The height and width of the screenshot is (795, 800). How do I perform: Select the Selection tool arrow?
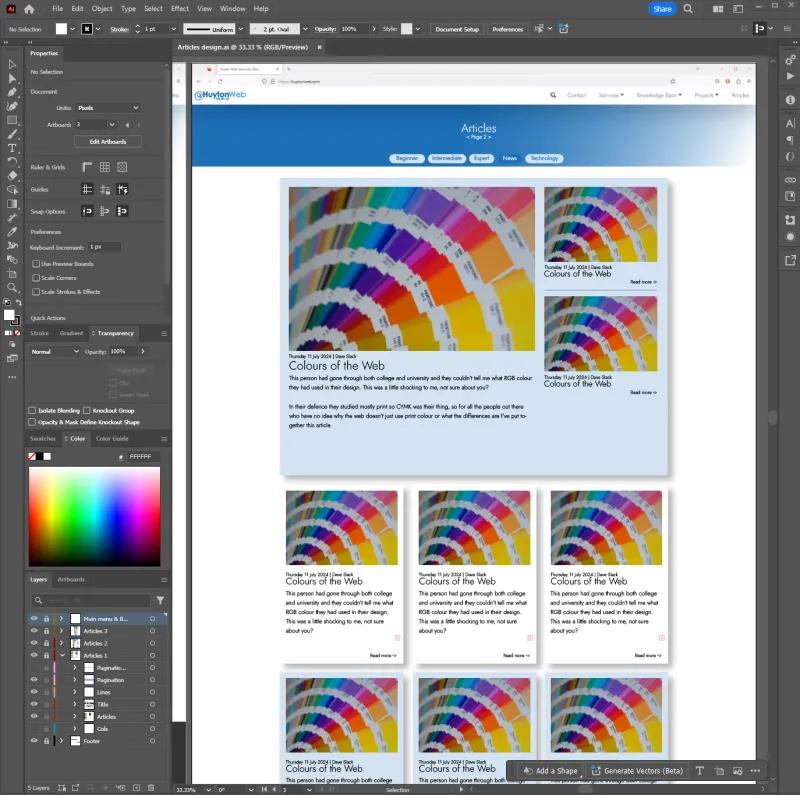point(12,63)
